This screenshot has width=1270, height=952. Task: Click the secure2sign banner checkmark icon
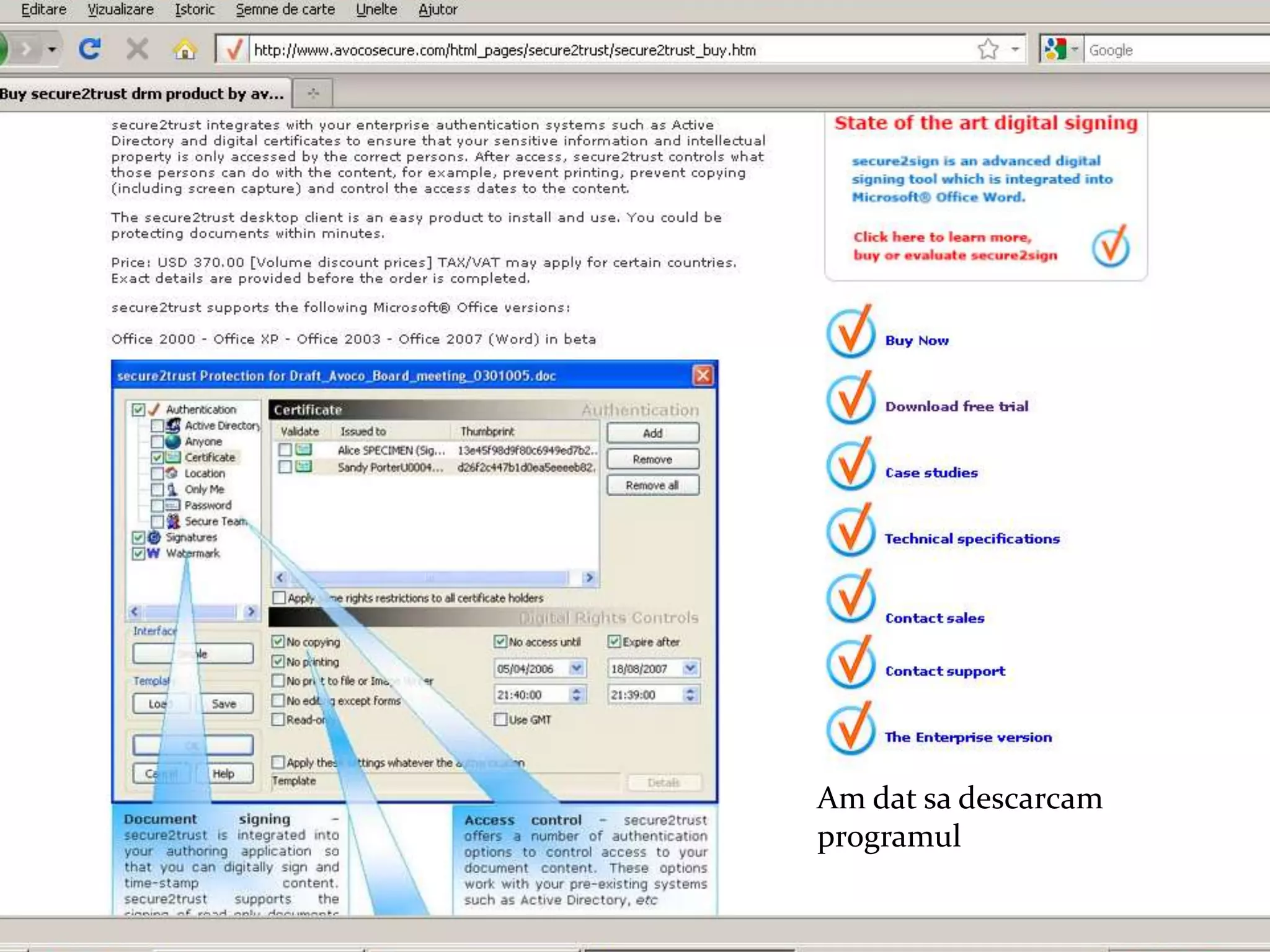1111,246
